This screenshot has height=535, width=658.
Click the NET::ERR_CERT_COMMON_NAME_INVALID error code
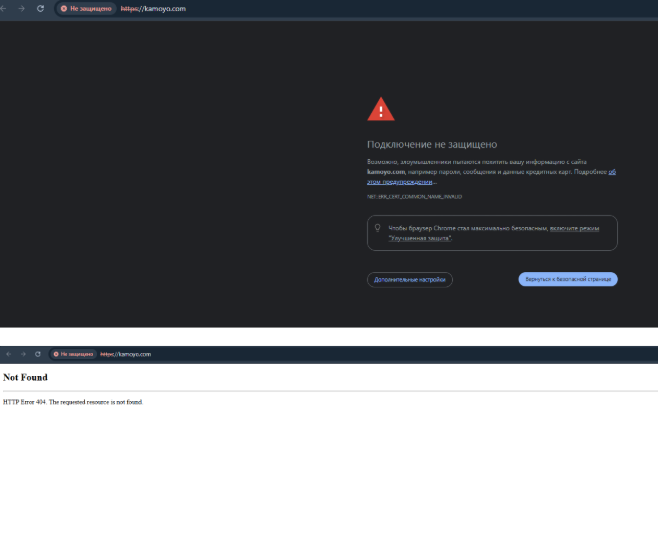[414, 196]
